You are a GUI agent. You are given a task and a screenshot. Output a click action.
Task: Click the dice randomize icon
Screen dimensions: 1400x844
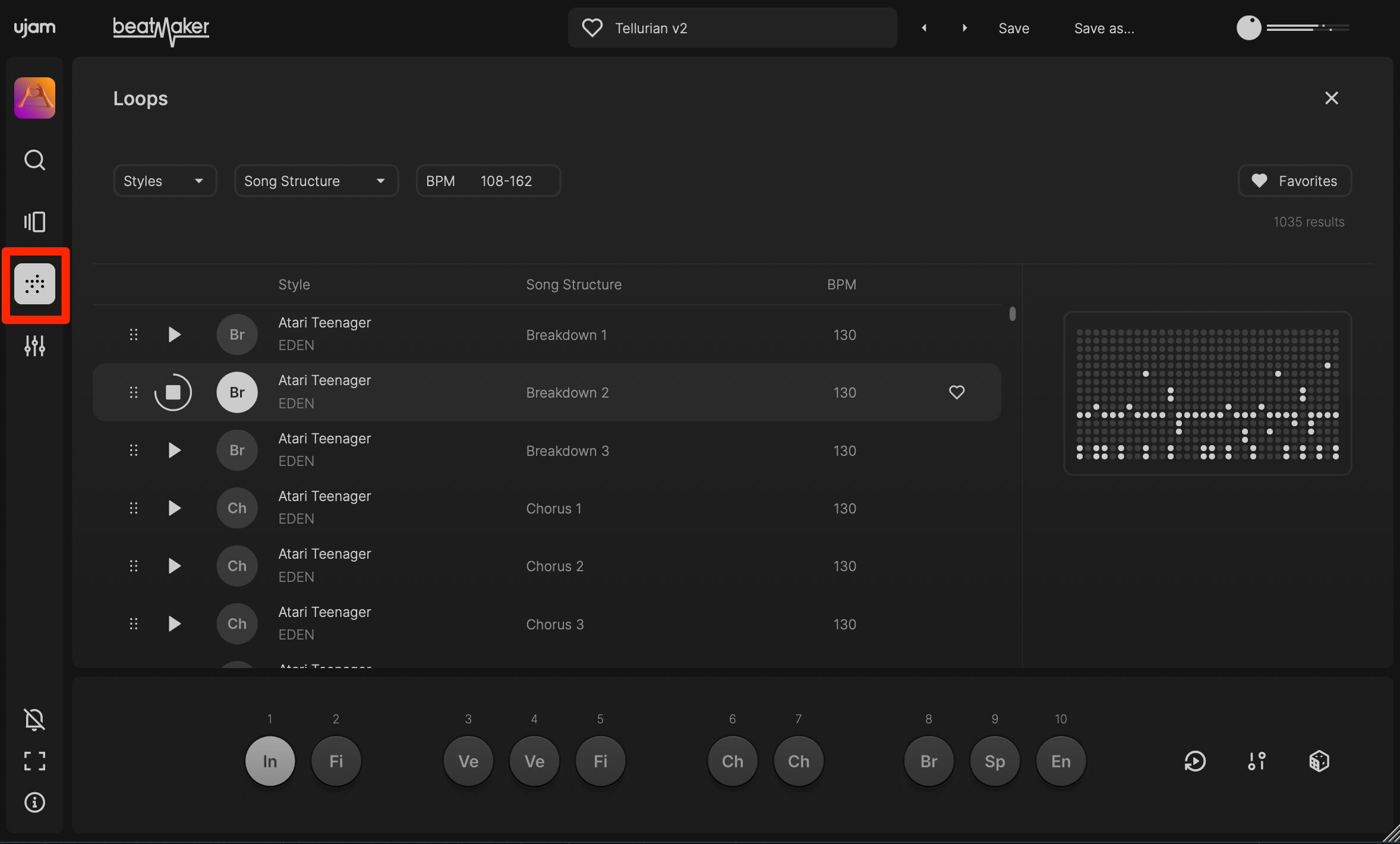click(1319, 761)
